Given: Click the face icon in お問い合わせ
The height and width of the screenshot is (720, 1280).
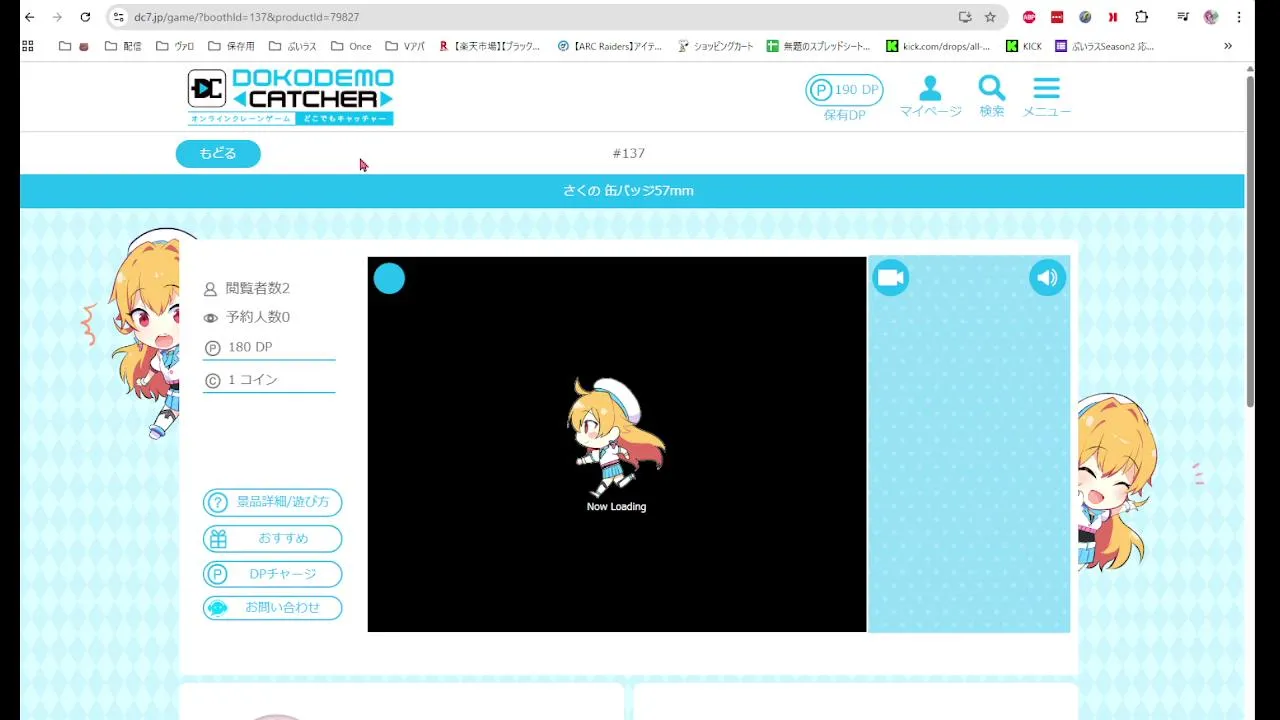Looking at the screenshot, I should click(x=217, y=607).
